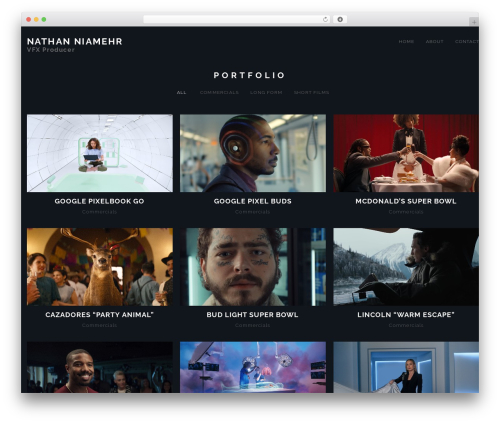Open the Google Pixel Buds thumbnail
The height and width of the screenshot is (423, 500).
coord(253,153)
